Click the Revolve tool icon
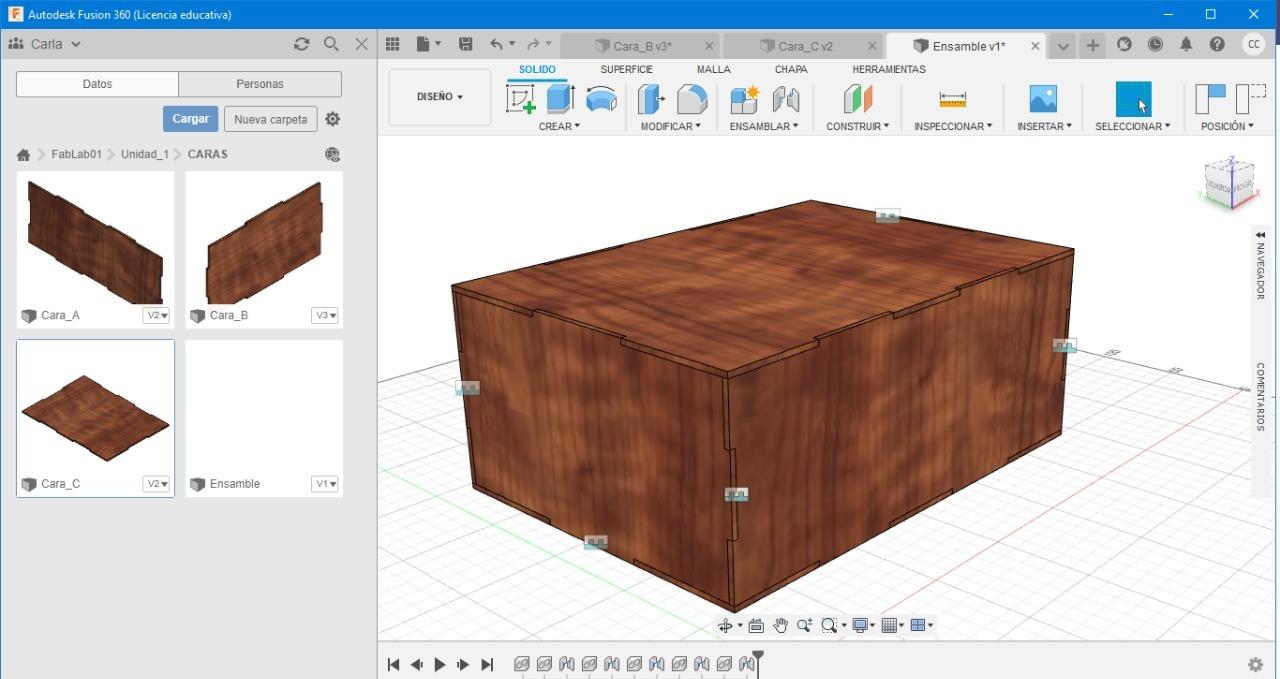 point(601,99)
